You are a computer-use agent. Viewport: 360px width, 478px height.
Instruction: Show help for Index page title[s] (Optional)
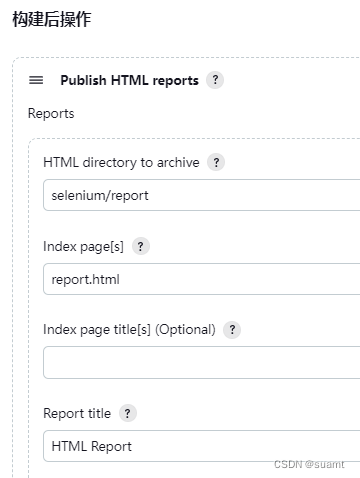tap(232, 330)
